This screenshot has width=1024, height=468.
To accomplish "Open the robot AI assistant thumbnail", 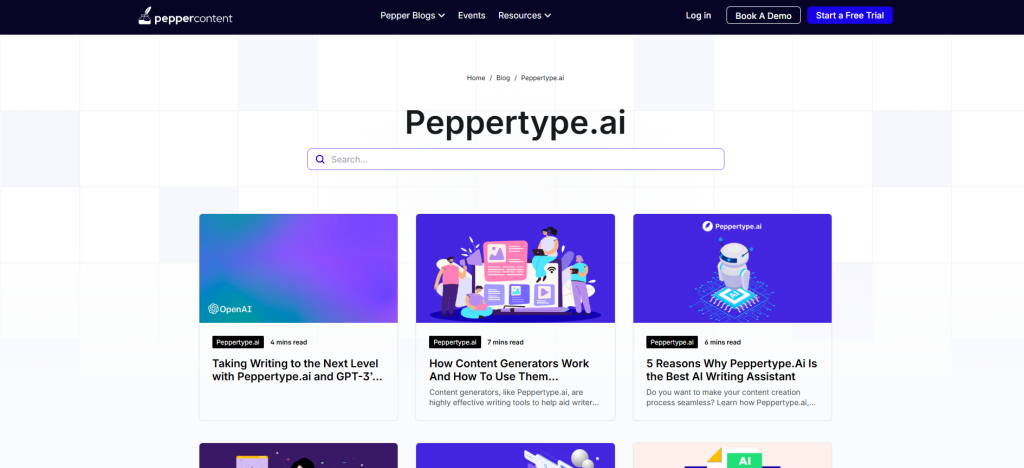I will pos(732,268).
